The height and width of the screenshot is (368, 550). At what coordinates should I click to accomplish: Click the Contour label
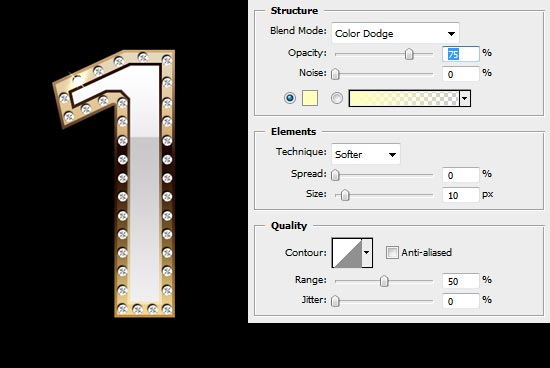pos(306,253)
